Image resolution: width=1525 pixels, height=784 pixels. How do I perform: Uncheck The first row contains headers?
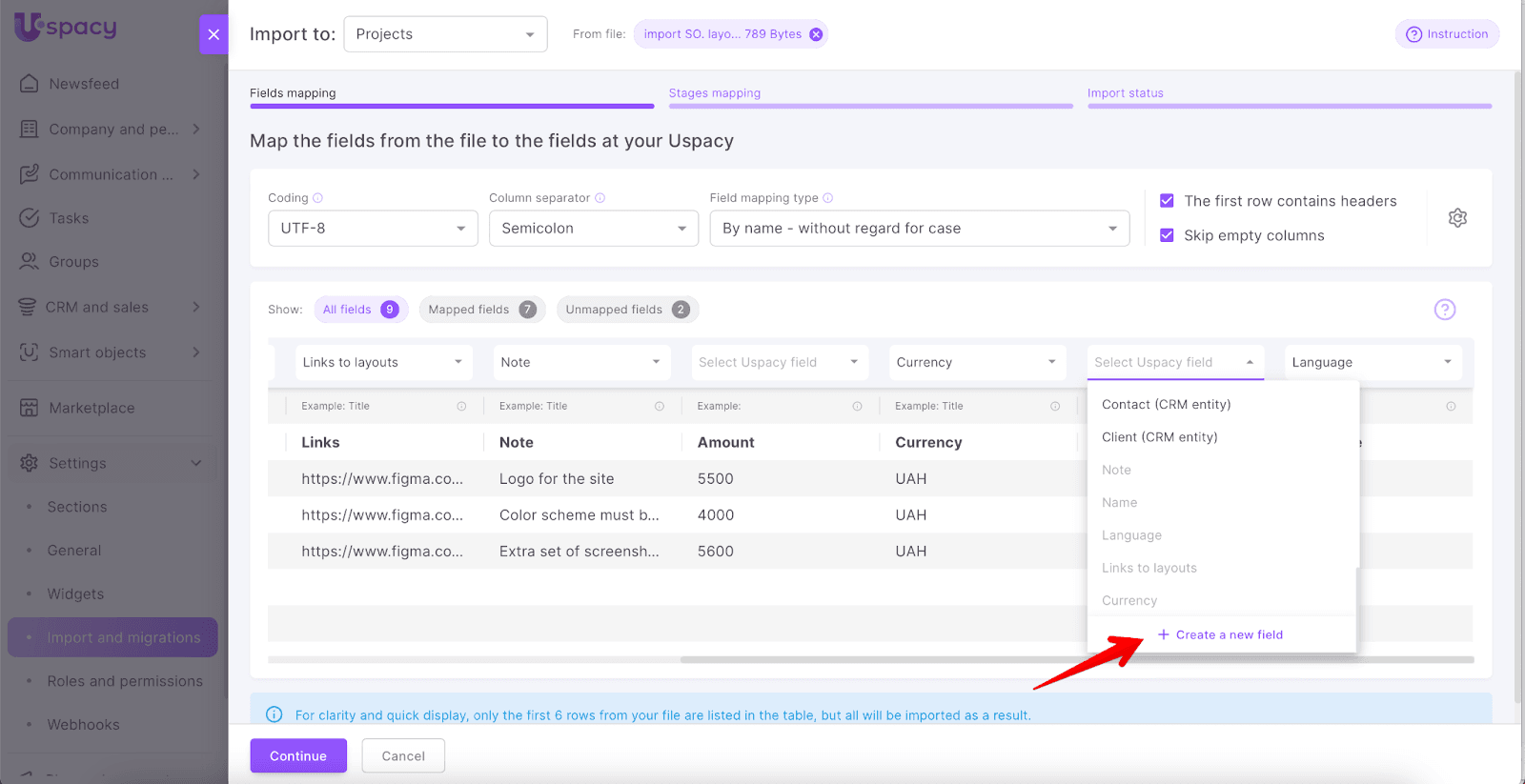(1167, 201)
